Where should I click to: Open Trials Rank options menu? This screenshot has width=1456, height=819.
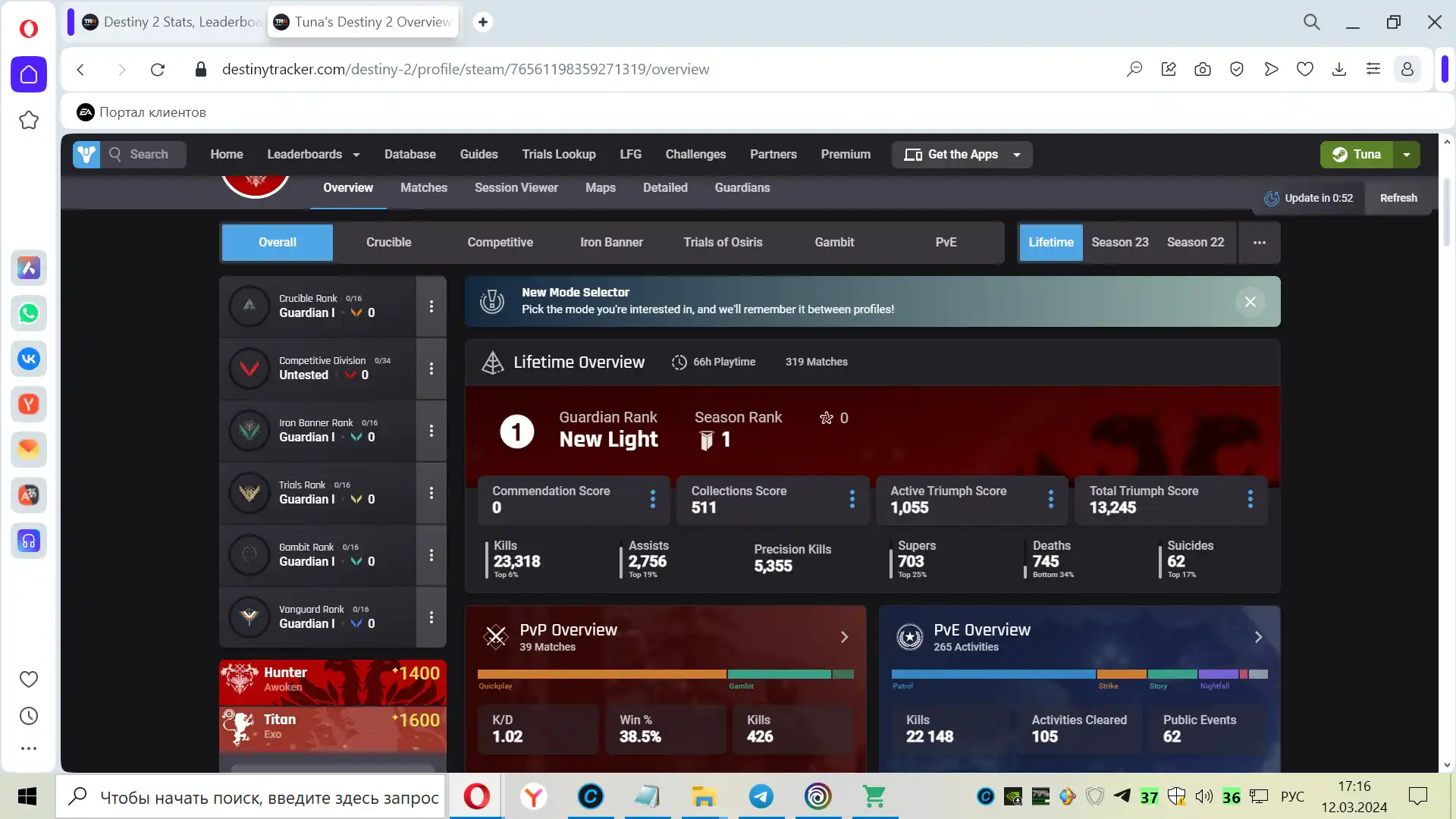click(431, 493)
